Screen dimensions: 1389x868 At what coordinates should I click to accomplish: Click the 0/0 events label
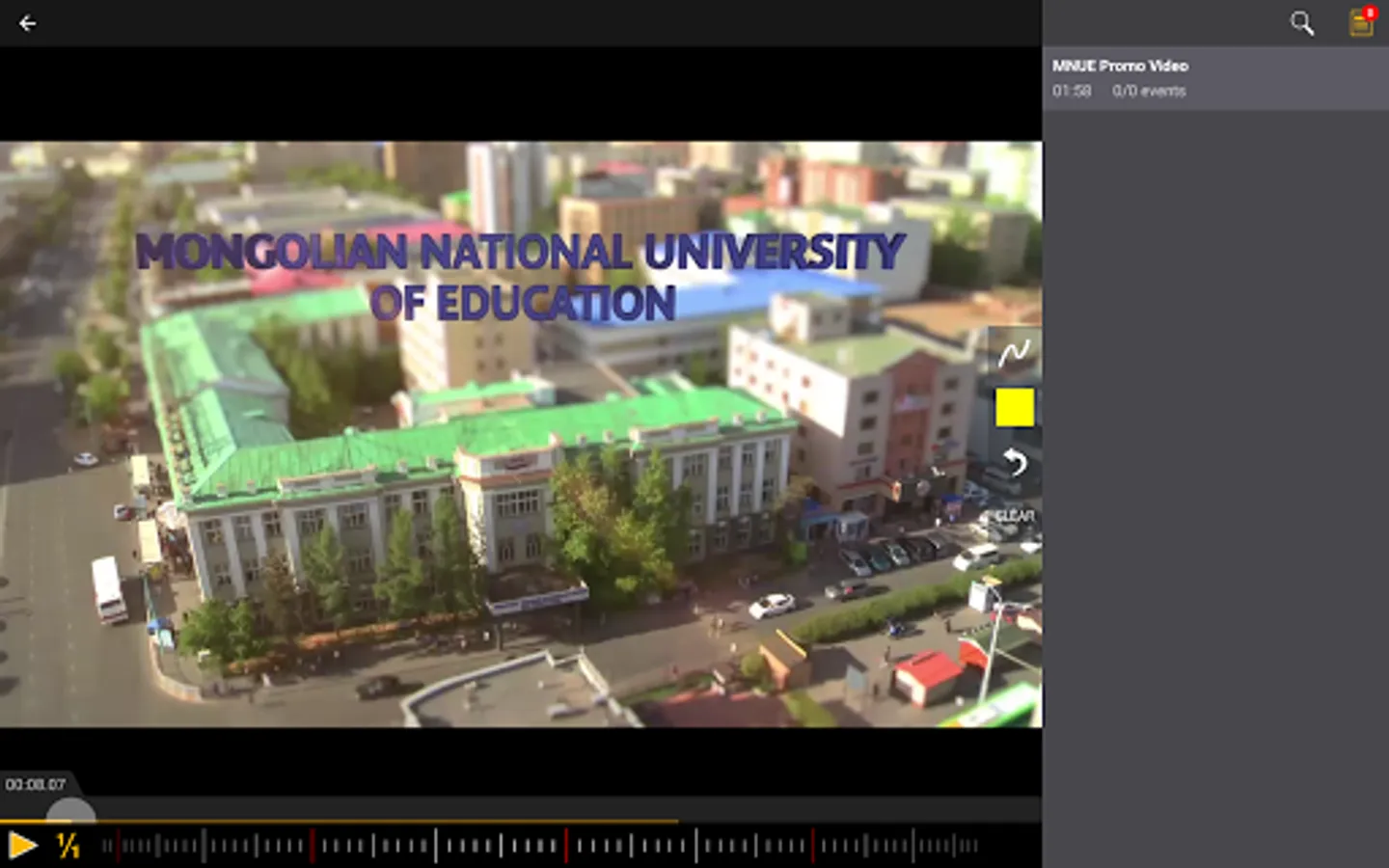1149,91
